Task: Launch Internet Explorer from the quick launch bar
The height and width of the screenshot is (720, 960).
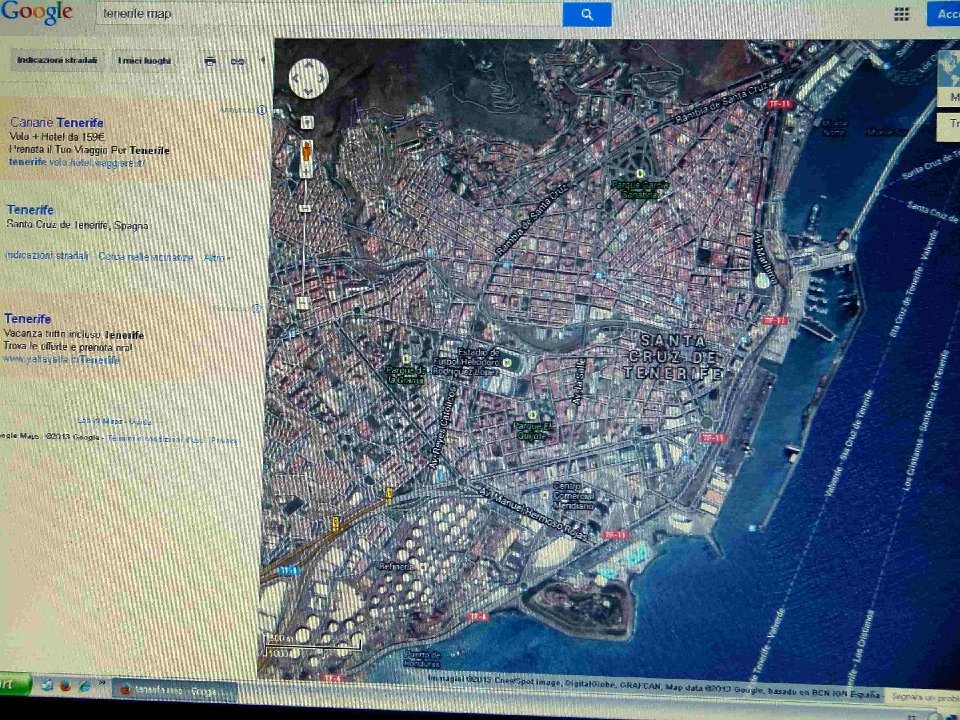Action: click(84, 686)
